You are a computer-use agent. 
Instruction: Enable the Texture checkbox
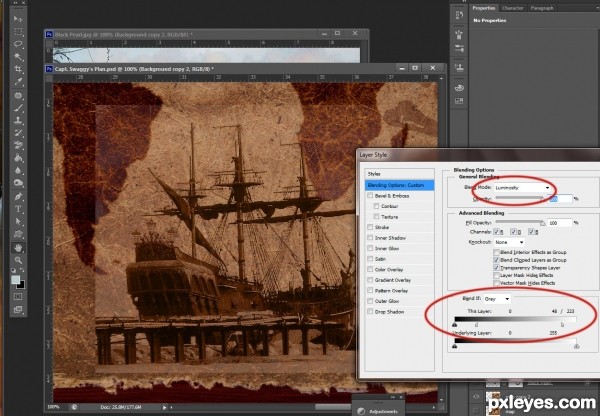[x=377, y=217]
